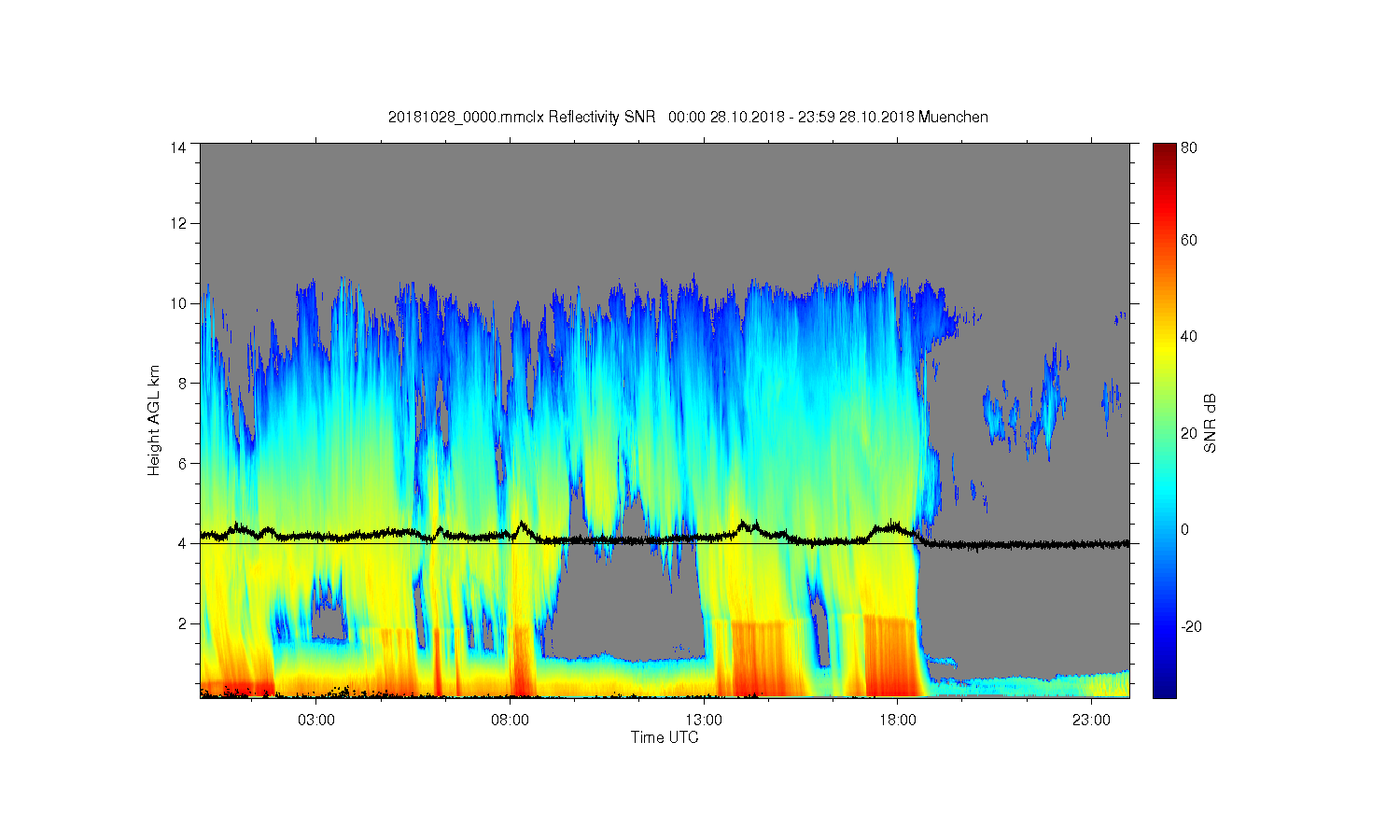Screen dimensions: 1400x840
Task: Click the "Time UTC" axis label
Action: click(x=665, y=737)
